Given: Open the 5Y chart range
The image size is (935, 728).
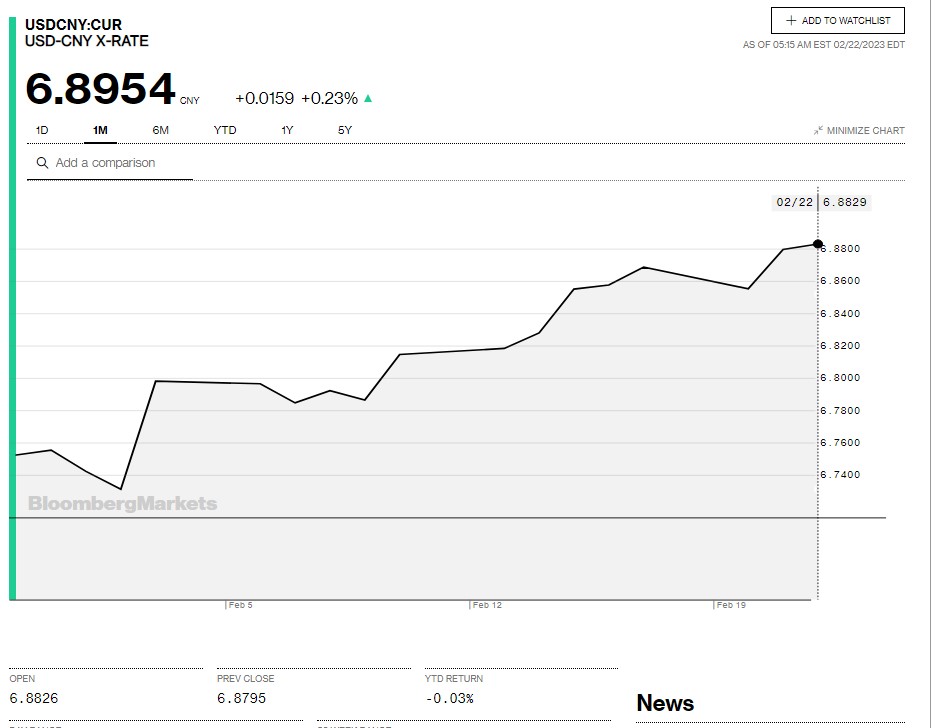Looking at the screenshot, I should [345, 130].
